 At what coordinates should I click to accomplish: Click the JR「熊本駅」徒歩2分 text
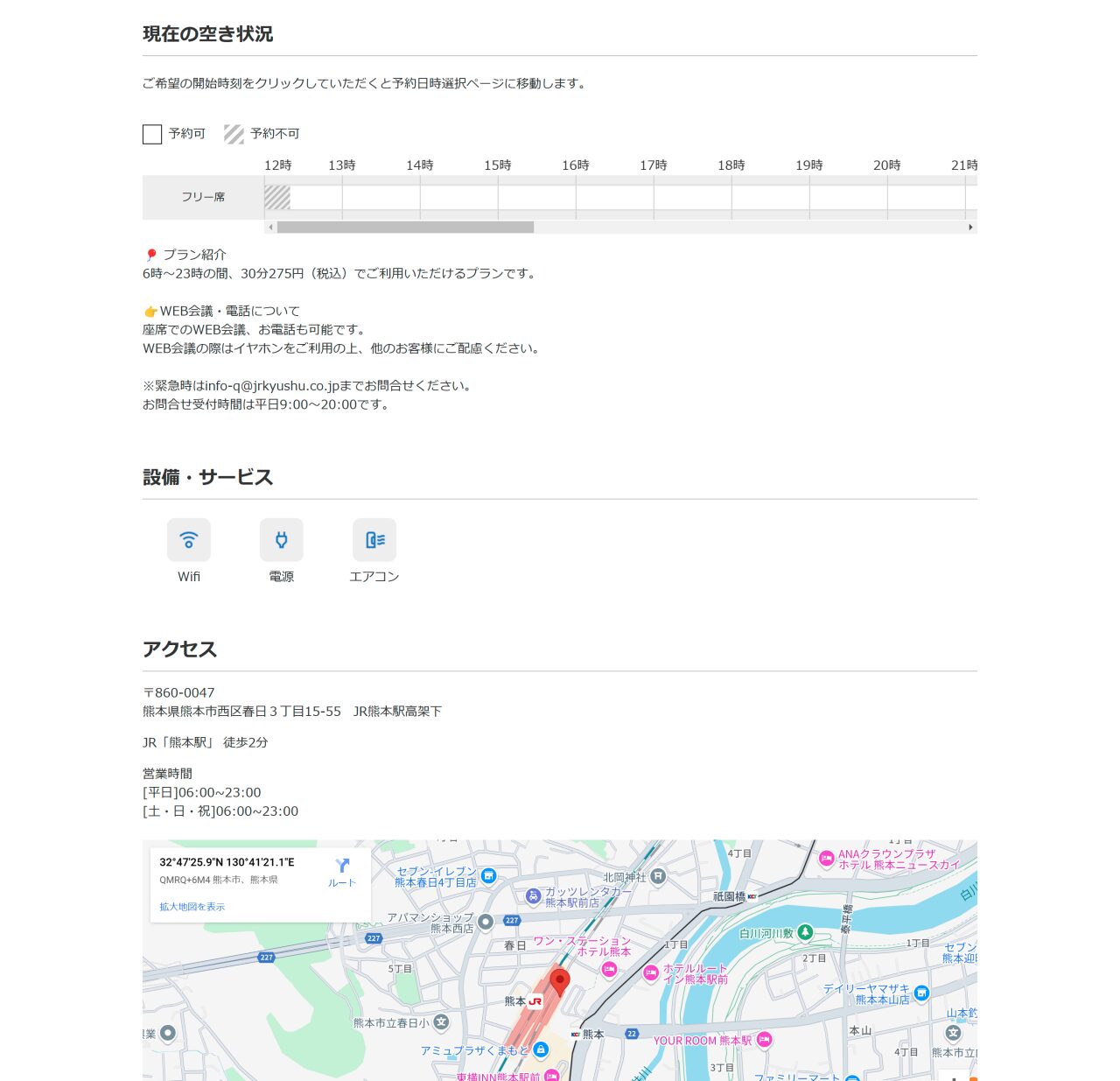(206, 742)
